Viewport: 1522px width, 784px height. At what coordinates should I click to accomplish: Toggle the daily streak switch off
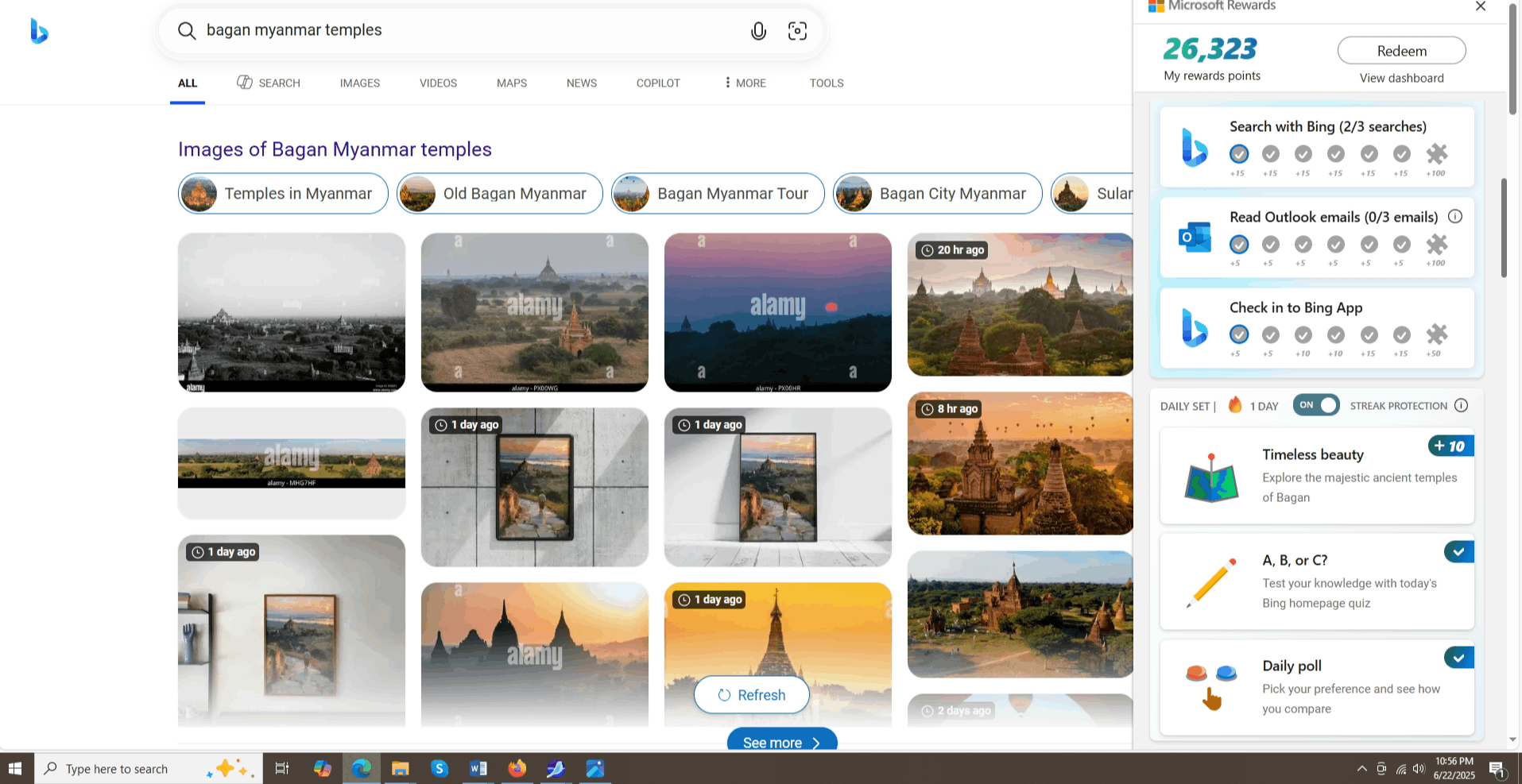(x=1315, y=405)
